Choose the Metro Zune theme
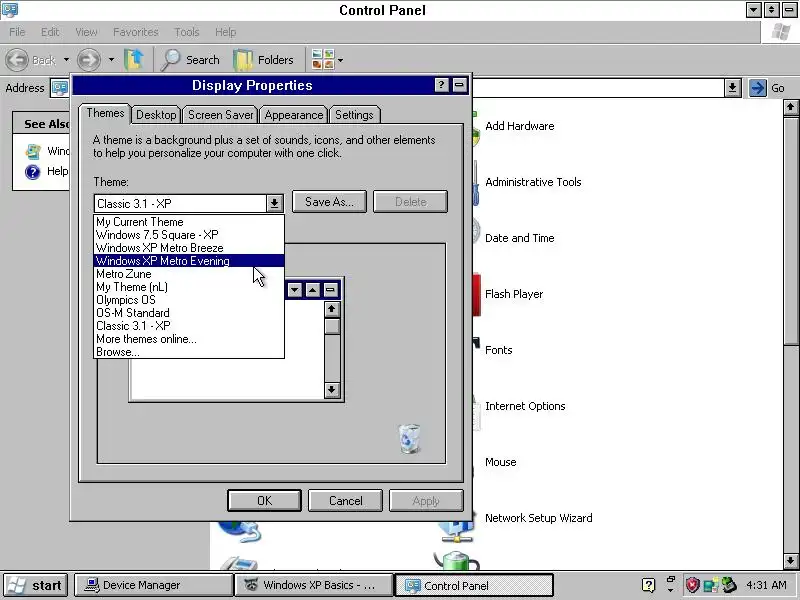Screen dimensions: 800x600 pos(189,274)
